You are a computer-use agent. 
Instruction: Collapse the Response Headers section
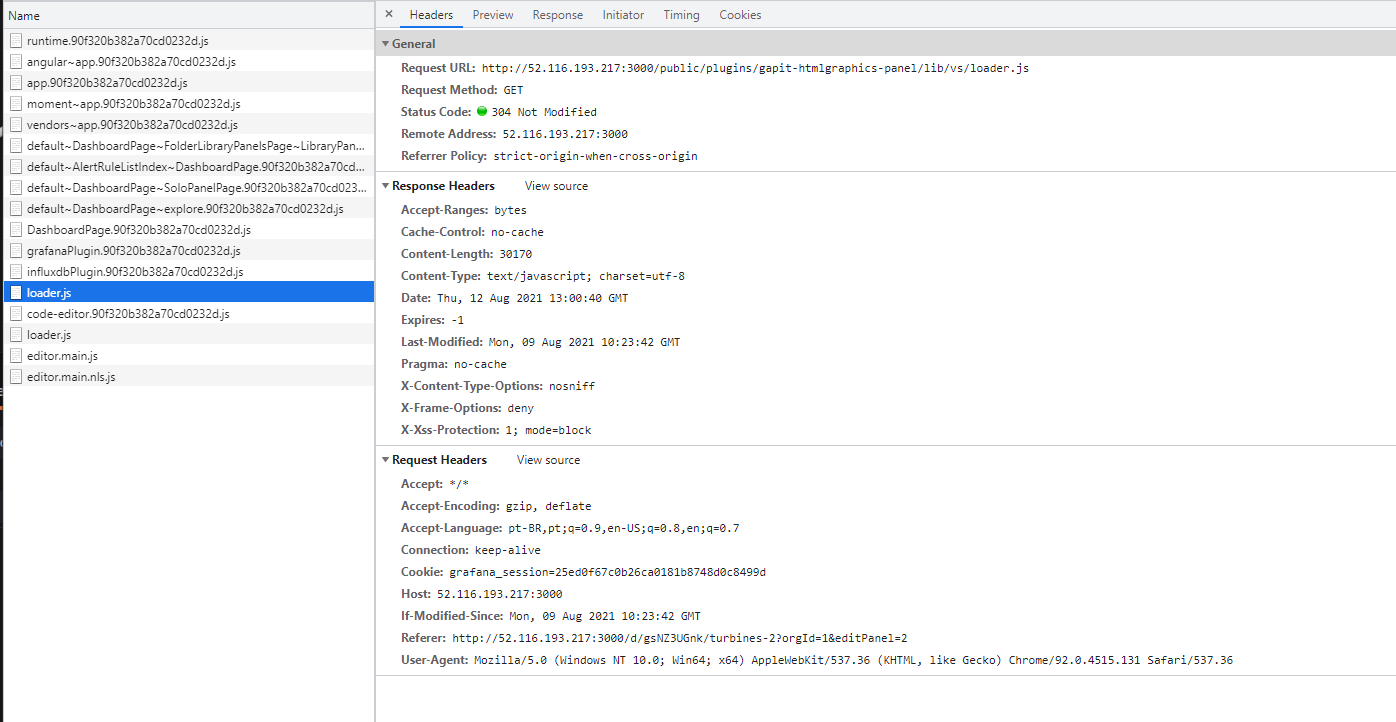tap(385, 185)
